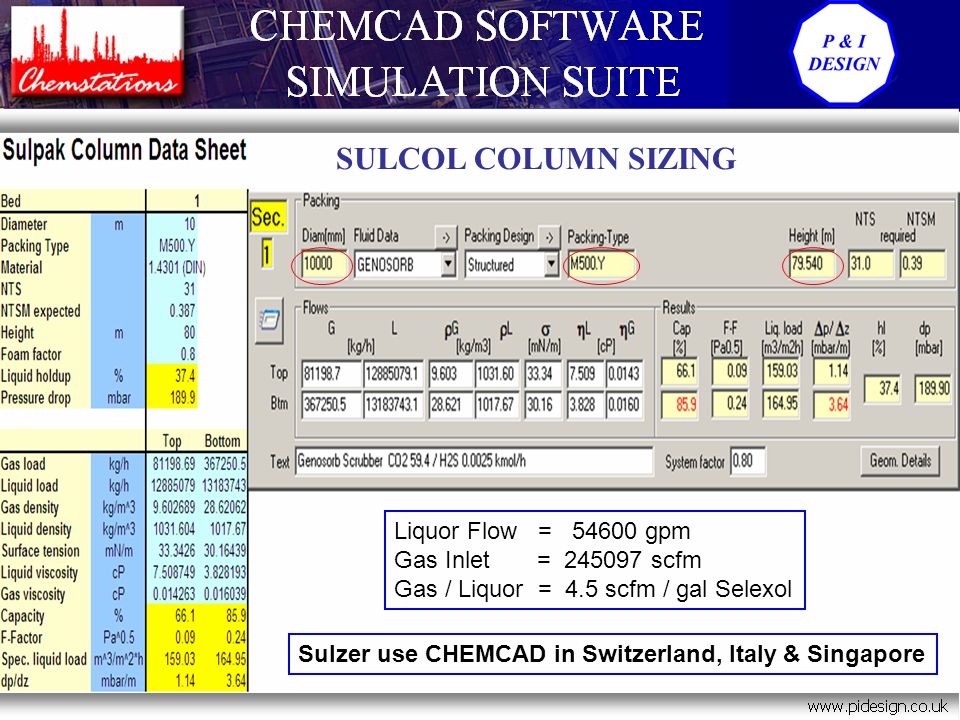Click the Sulzer use CHEMCAD text box

[612, 654]
